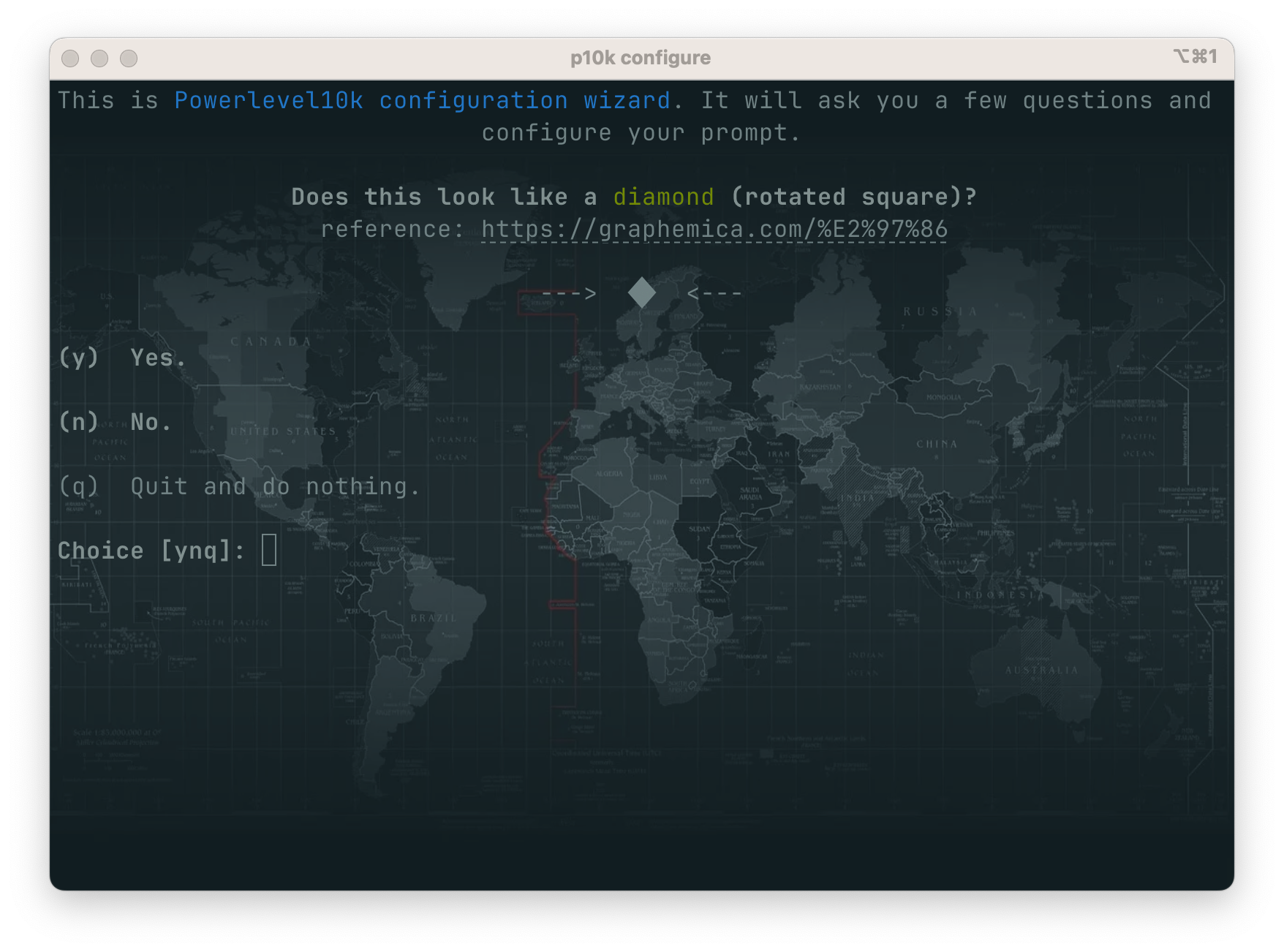Click the 'Choice [ynq]:' prompt text
Screen dimensions: 1284x952
pyautogui.click(x=151, y=551)
